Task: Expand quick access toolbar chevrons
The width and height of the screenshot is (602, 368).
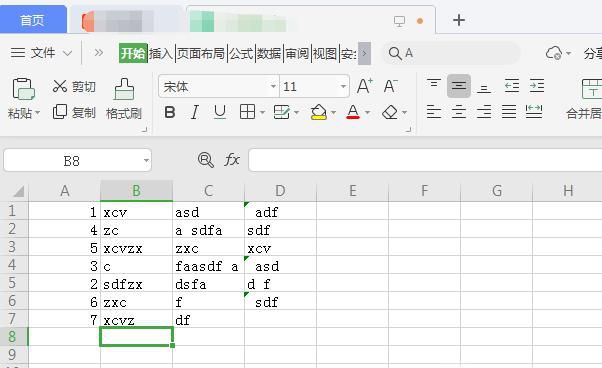Action: pyautogui.click(x=99, y=53)
